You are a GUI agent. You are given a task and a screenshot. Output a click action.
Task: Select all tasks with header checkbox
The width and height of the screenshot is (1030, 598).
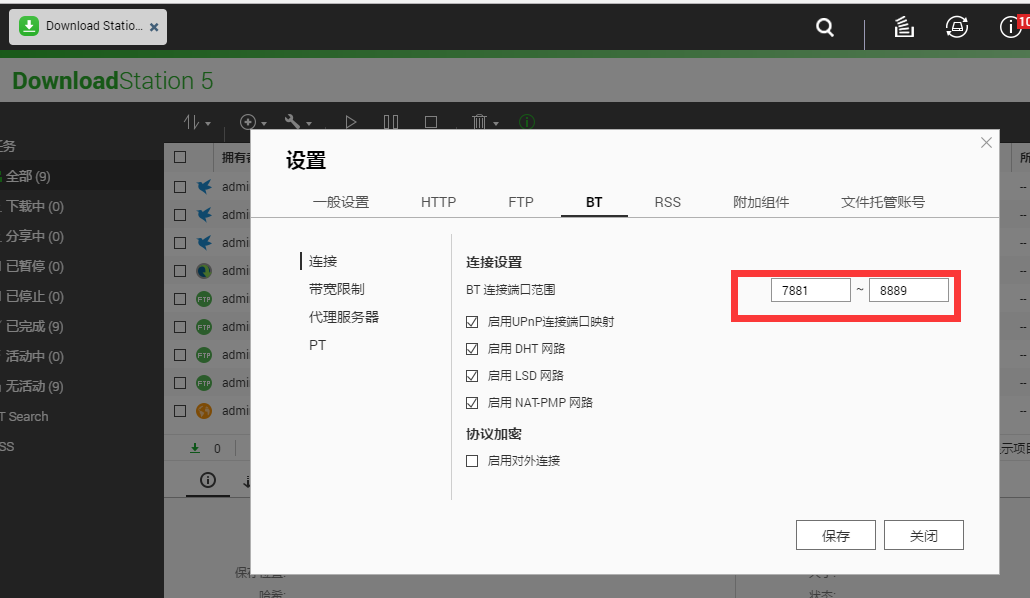tap(180, 157)
